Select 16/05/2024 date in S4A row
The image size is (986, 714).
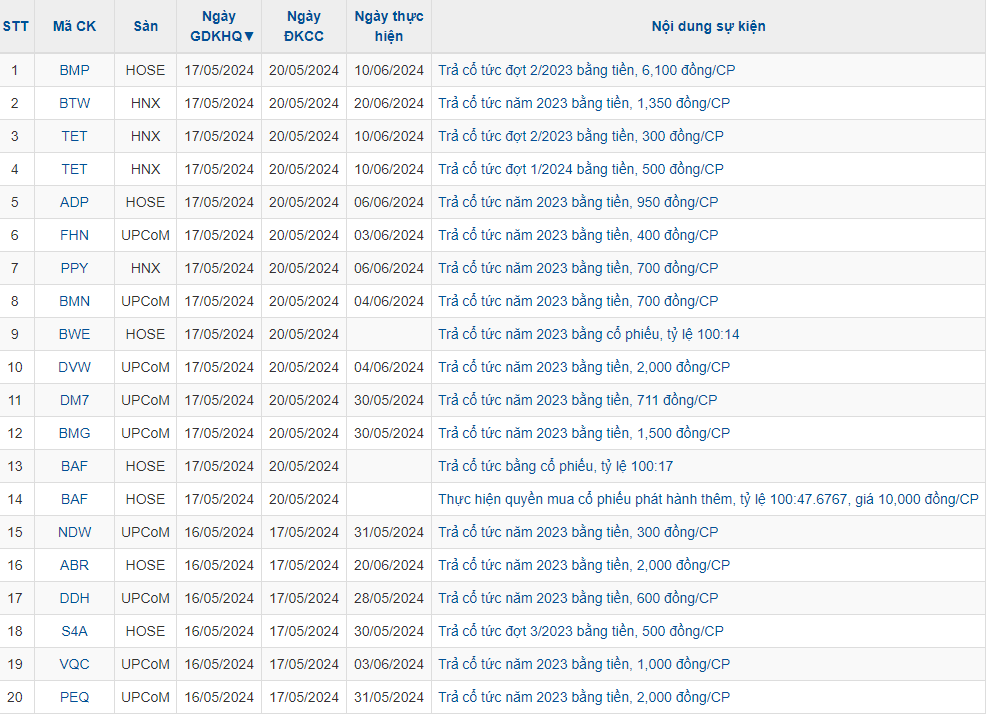pyautogui.click(x=219, y=632)
